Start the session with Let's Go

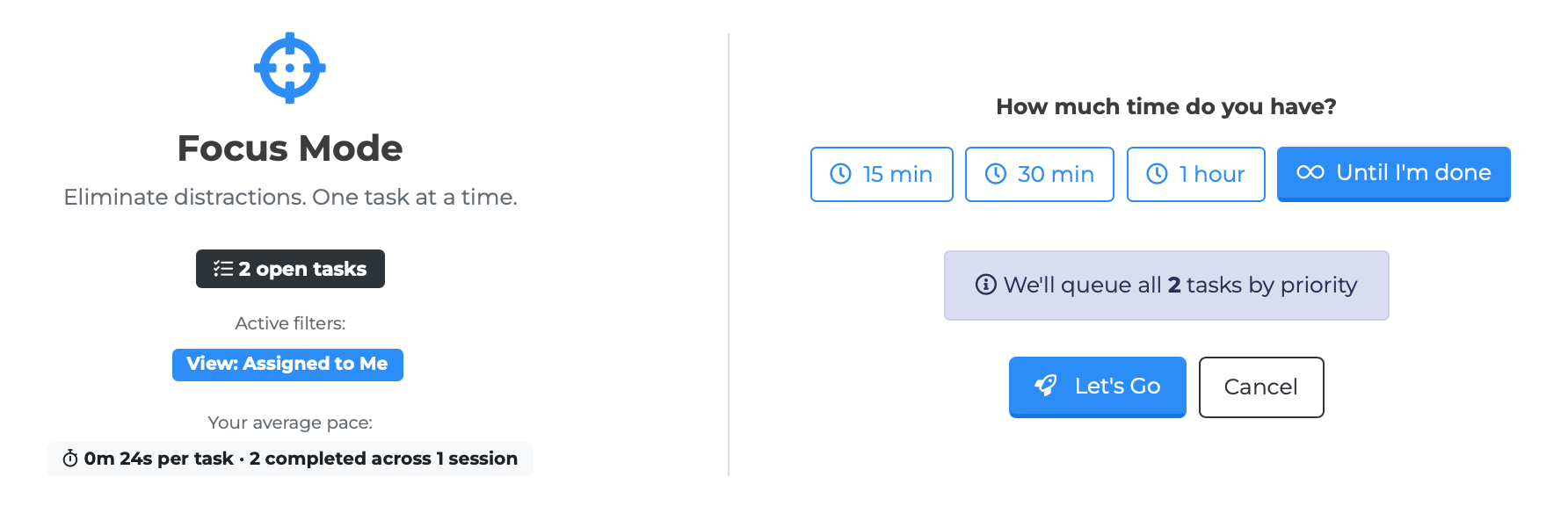(1098, 387)
